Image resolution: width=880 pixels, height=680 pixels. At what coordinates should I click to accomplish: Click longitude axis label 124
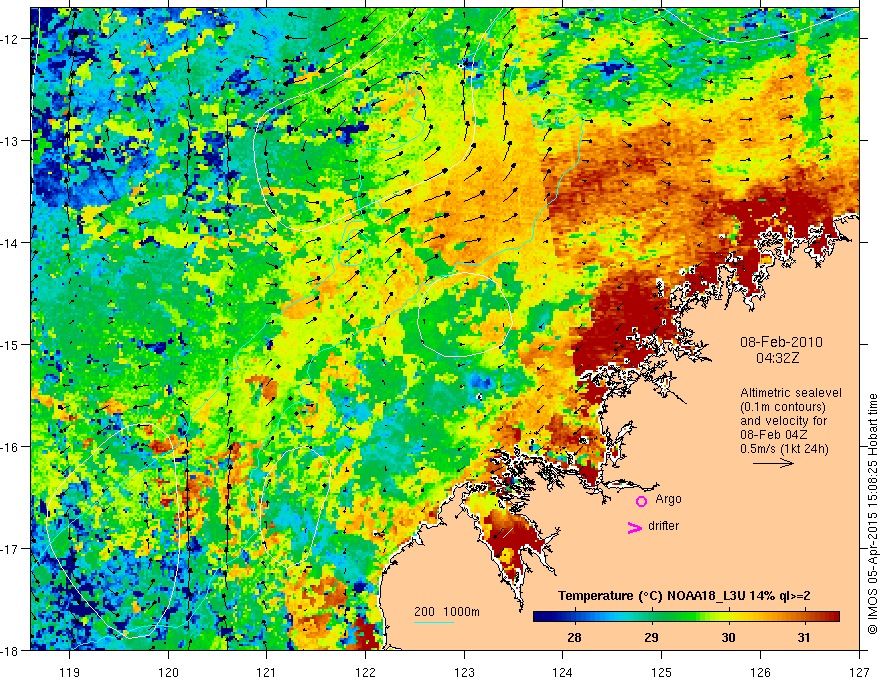[563, 672]
